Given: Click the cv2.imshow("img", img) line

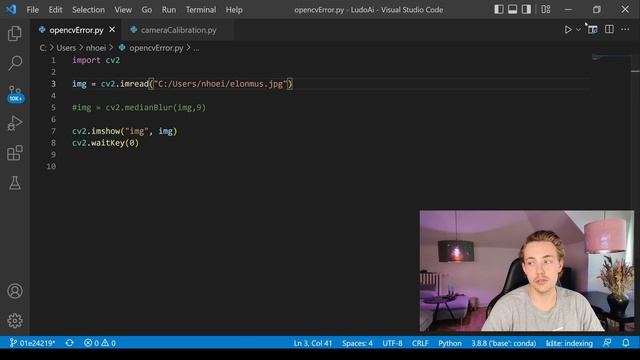Looking at the screenshot, I should click(x=124, y=131).
